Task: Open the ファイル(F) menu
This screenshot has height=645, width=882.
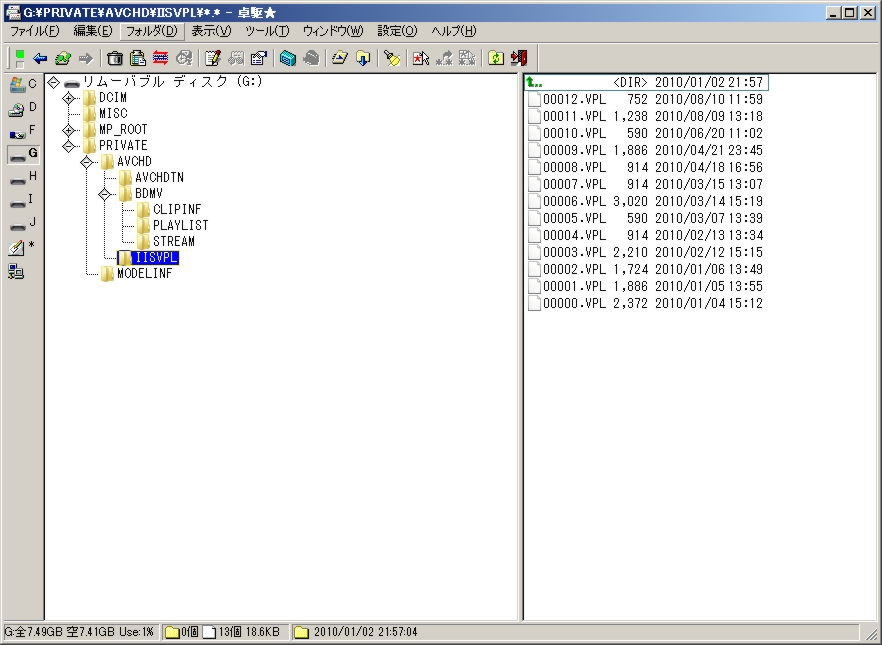Action: pos(34,31)
